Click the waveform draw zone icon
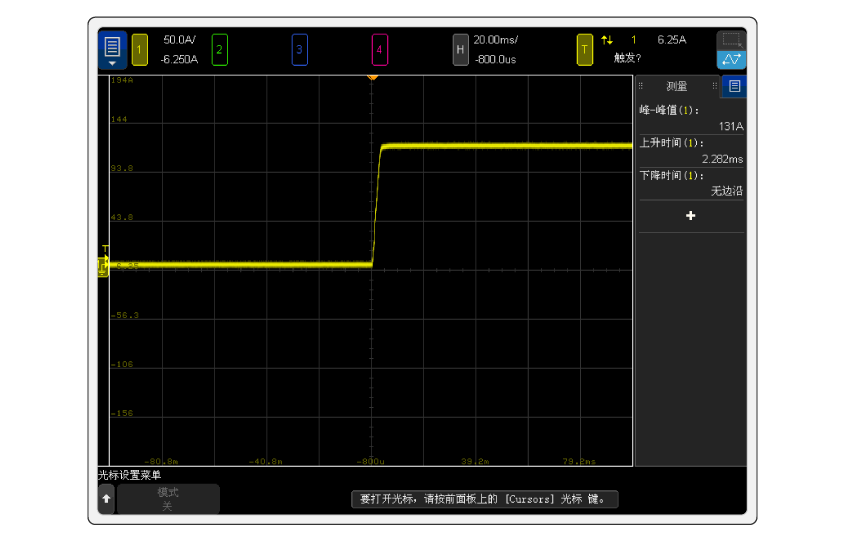 point(731,60)
